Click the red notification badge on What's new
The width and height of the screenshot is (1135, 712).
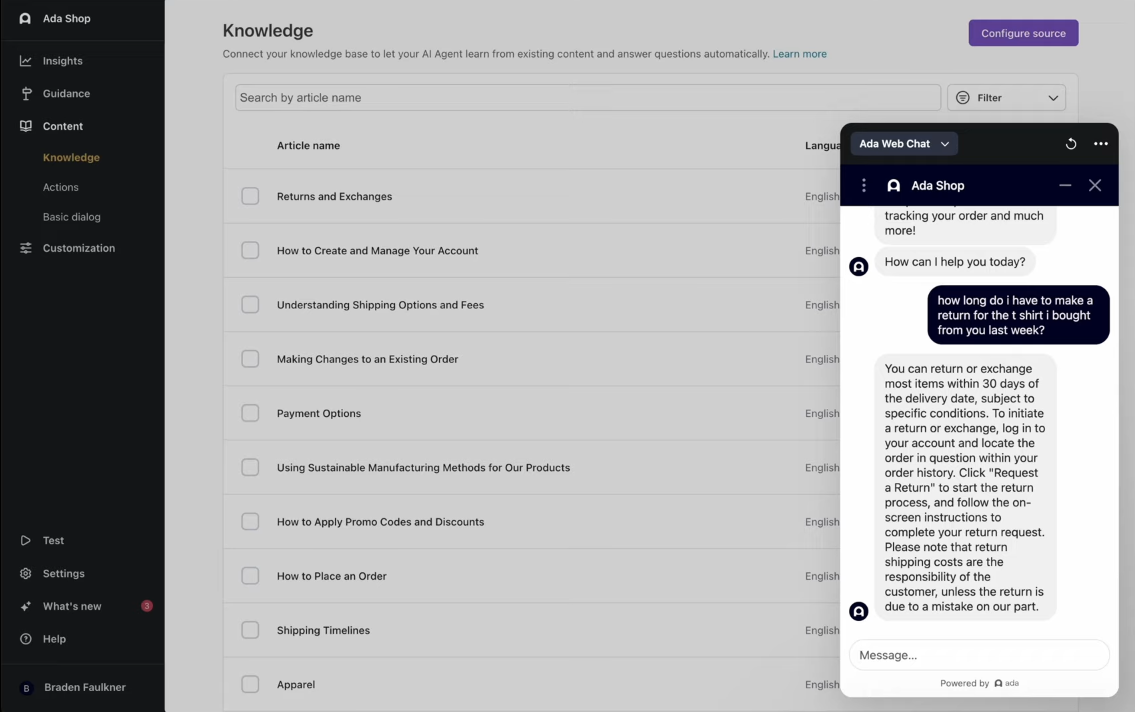pos(147,606)
